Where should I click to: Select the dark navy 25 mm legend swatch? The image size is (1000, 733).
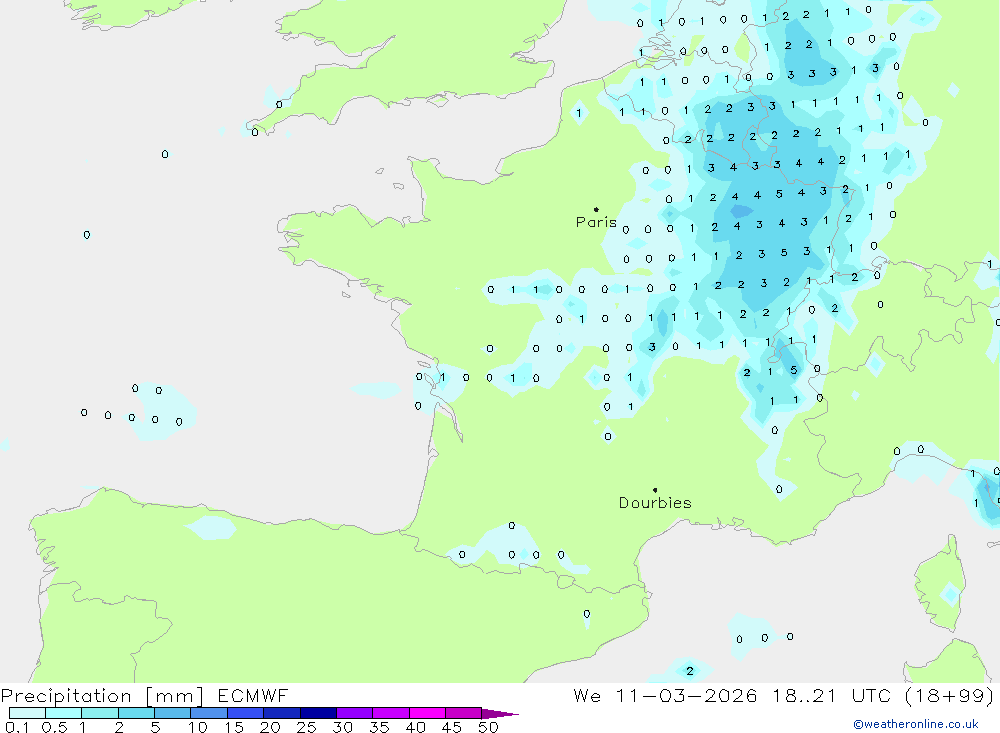pos(318,713)
